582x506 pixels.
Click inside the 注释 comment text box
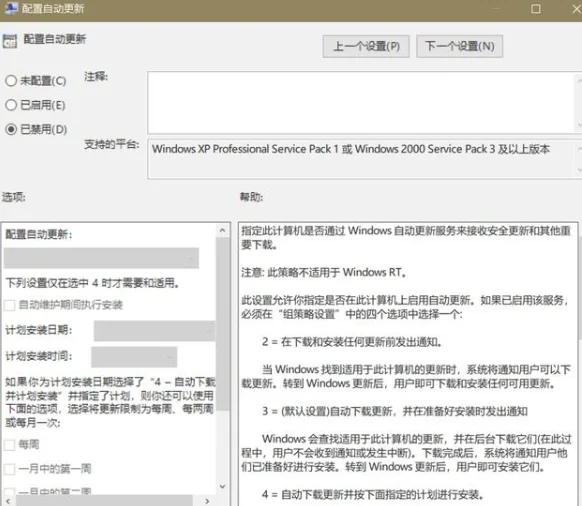click(361, 102)
